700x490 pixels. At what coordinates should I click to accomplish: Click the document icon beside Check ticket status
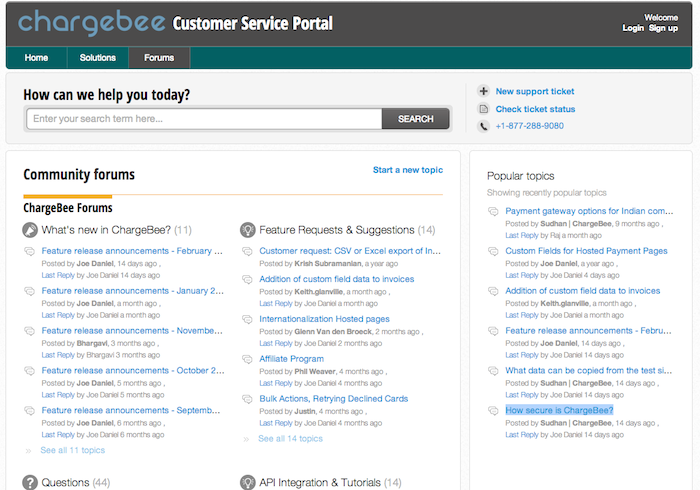[483, 109]
